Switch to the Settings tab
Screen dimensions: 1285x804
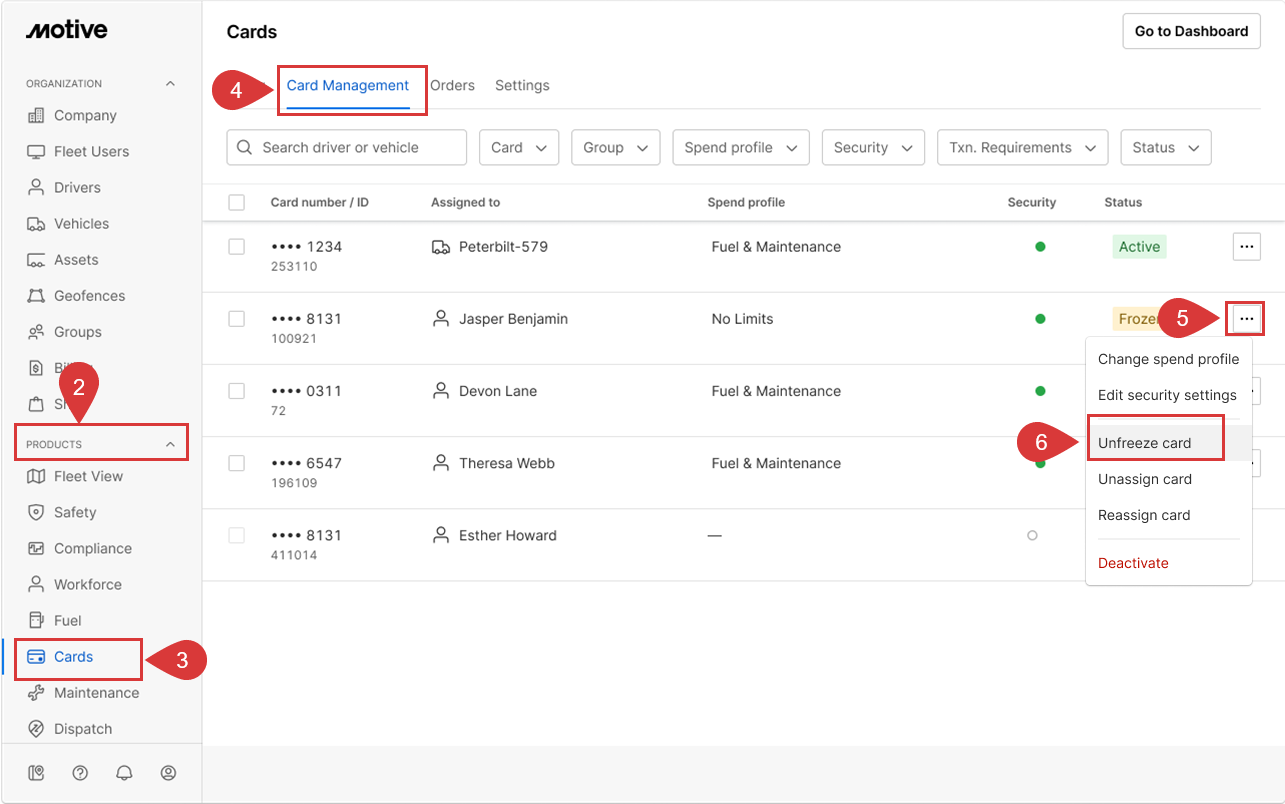pos(522,86)
